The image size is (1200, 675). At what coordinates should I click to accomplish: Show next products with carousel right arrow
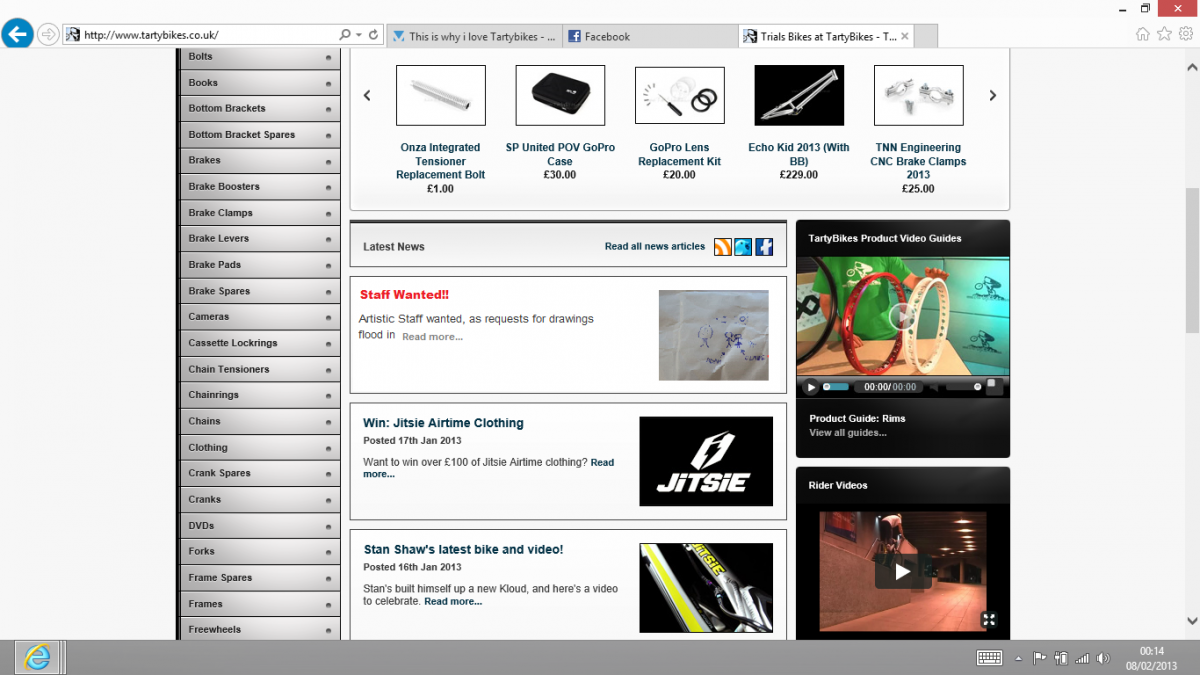click(993, 96)
